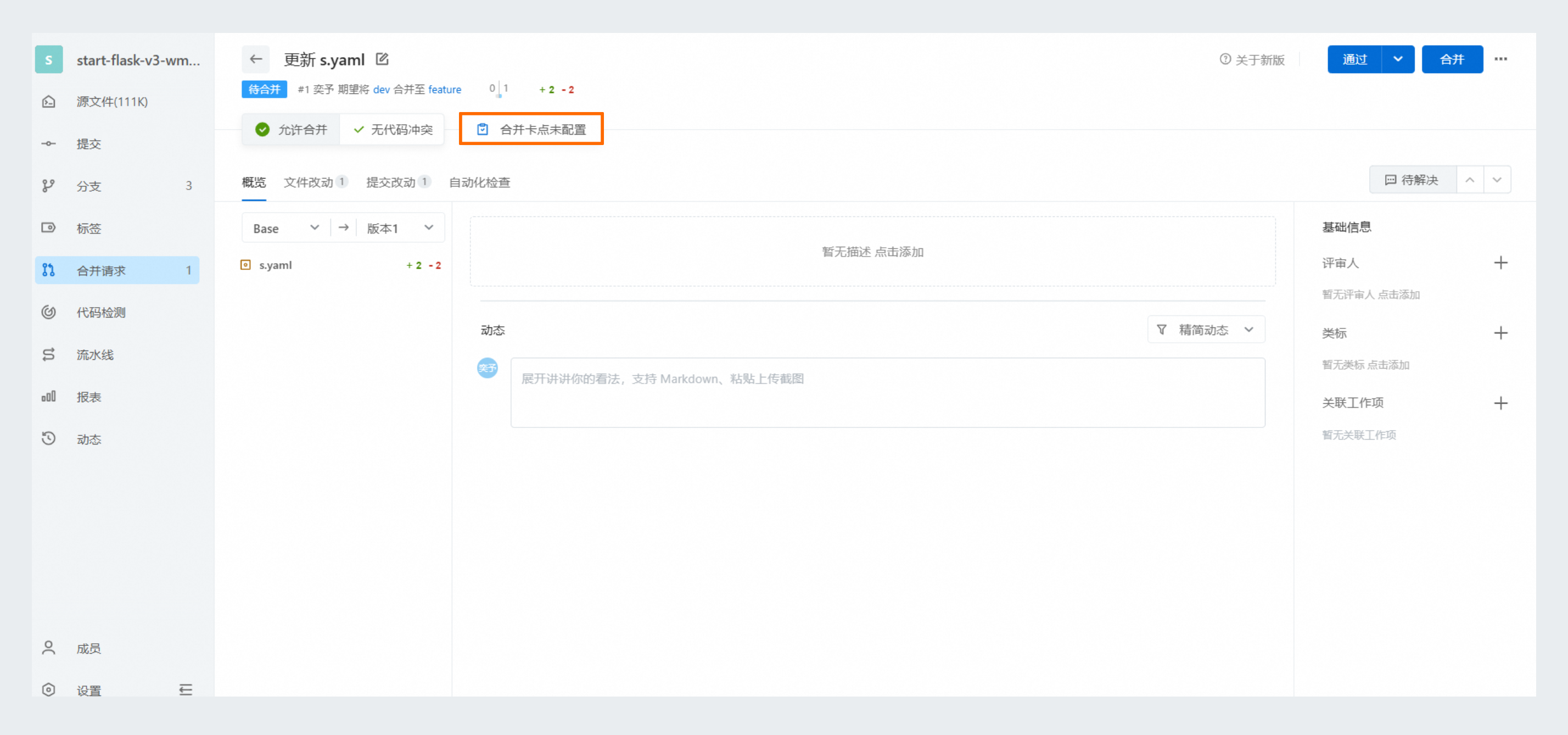The image size is (1568, 735).
Task: Click the clipboard icon on 合并卡点未配置
Action: pyautogui.click(x=482, y=129)
